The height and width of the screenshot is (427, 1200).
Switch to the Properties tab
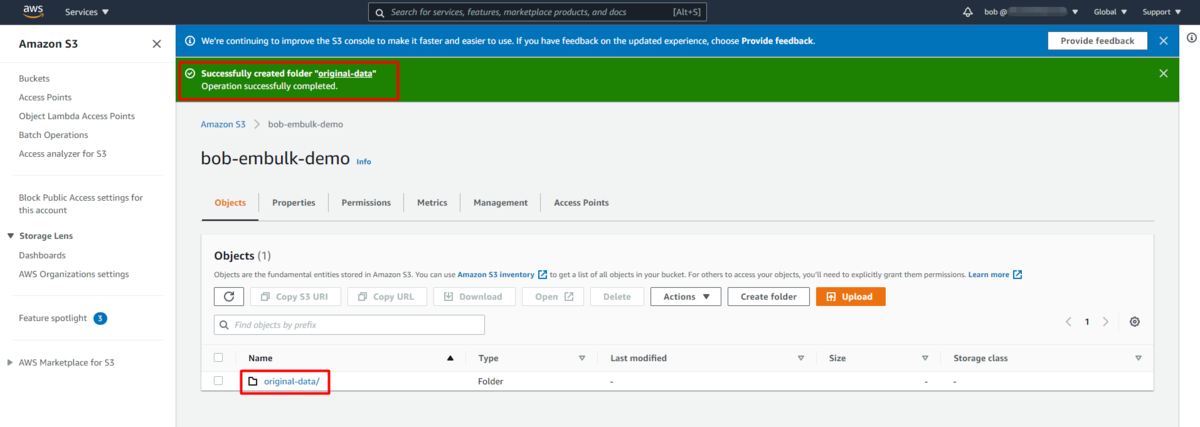(x=293, y=202)
